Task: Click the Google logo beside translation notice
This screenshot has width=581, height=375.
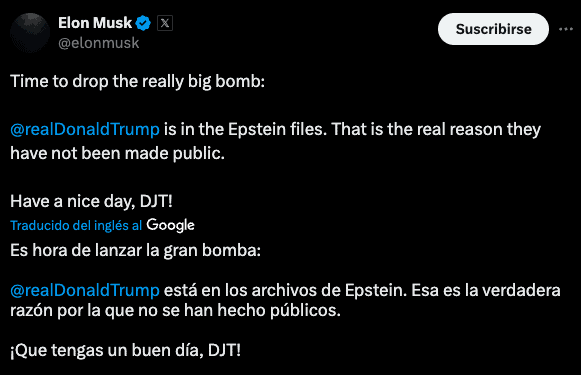Action: tap(170, 225)
